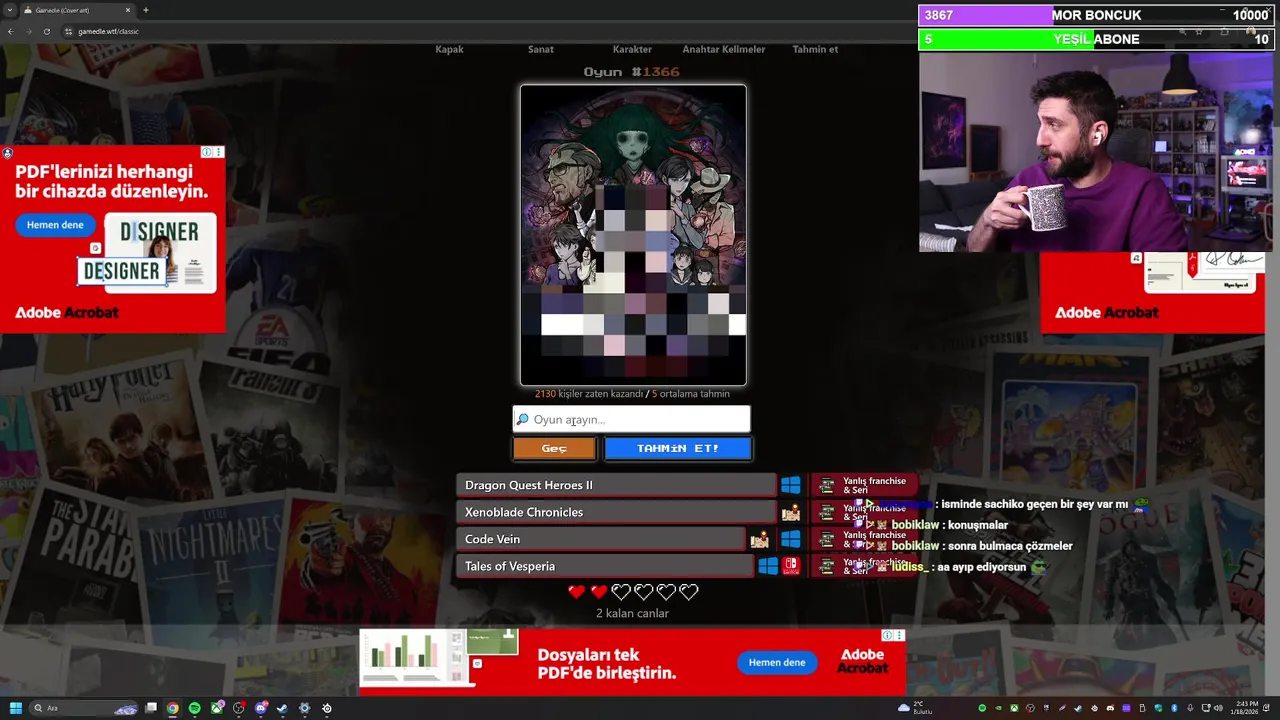Image resolution: width=1280 pixels, height=720 pixels.
Task: Click the microphone icon in system tray
Action: pos(1190,708)
